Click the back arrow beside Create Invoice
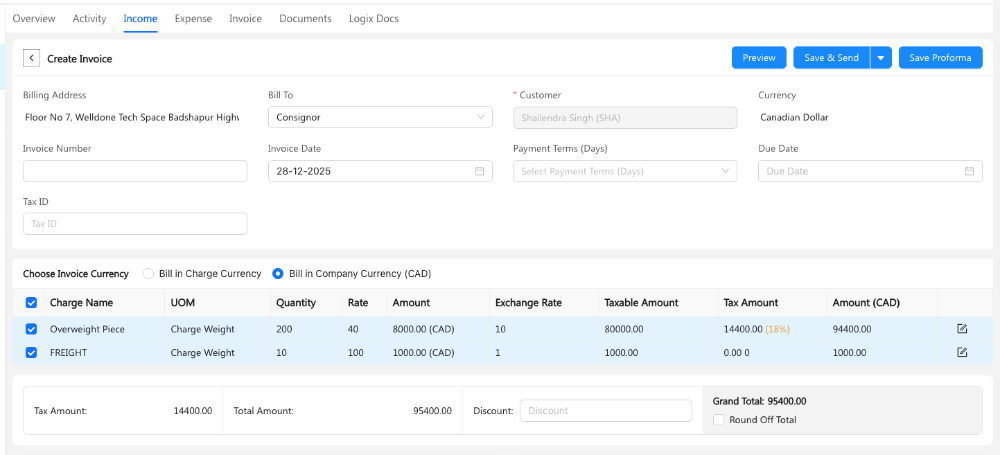The width and height of the screenshot is (1000, 455). (32, 59)
